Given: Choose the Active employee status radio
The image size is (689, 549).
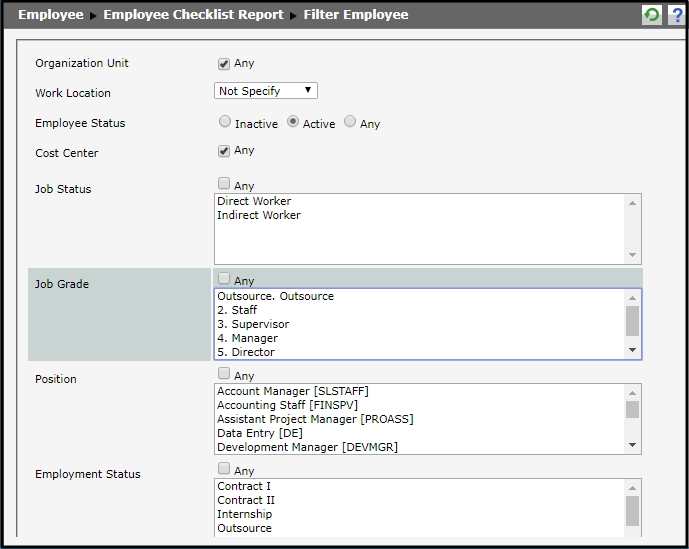Looking at the screenshot, I should click(x=293, y=123).
